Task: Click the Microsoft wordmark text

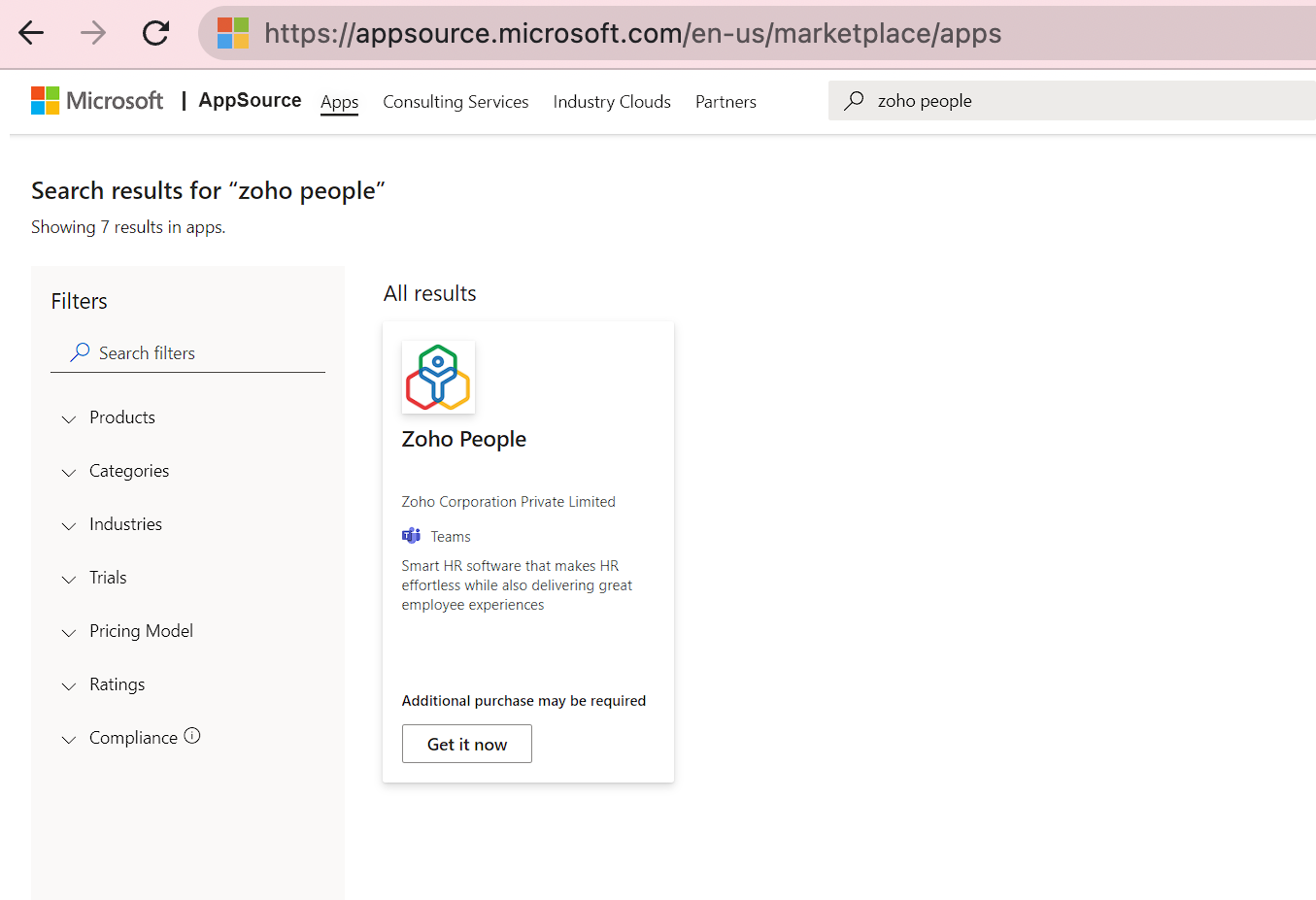Action: [115, 100]
